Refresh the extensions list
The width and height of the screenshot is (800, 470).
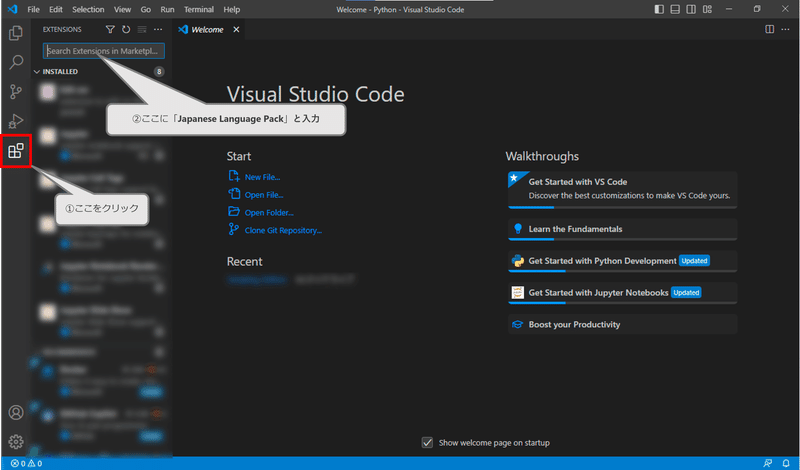point(126,30)
